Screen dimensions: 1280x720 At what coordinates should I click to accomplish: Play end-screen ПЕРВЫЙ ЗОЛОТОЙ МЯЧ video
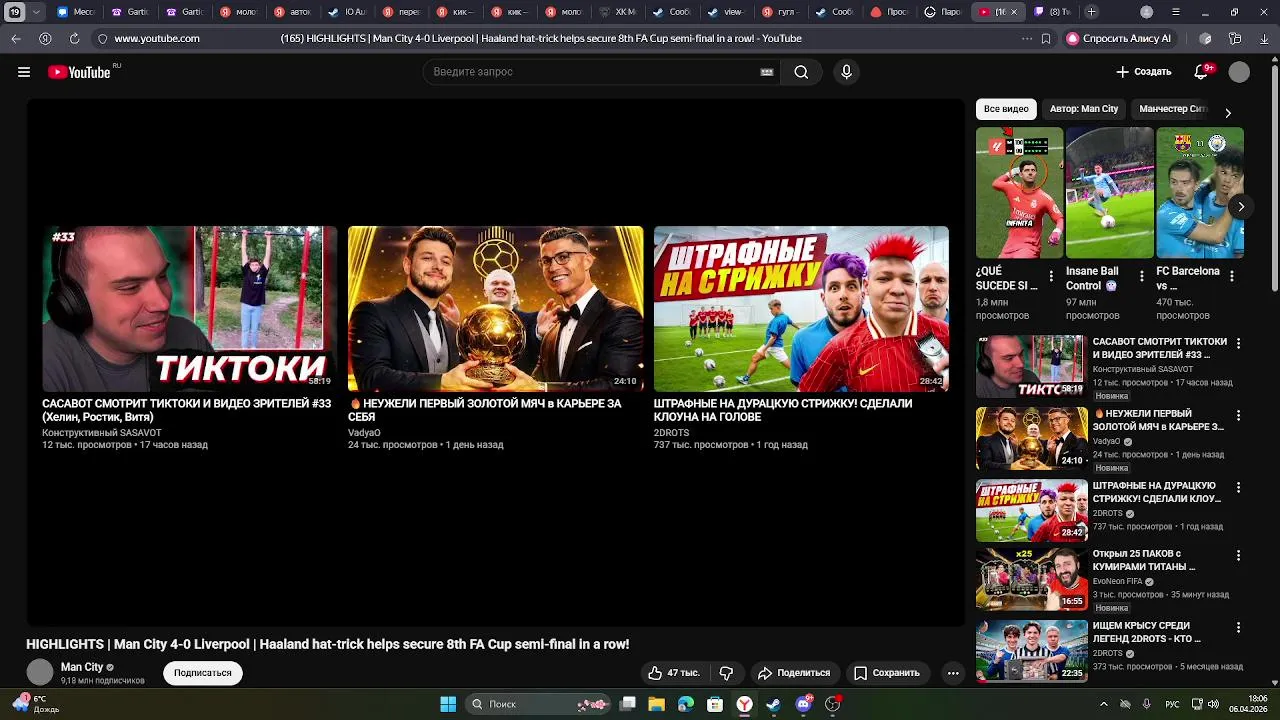[x=495, y=308]
